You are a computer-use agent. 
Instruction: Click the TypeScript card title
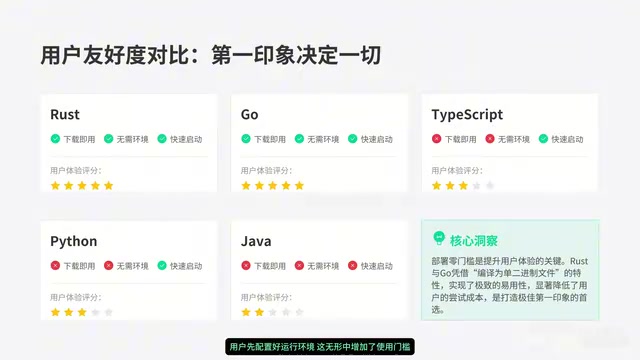click(x=467, y=115)
